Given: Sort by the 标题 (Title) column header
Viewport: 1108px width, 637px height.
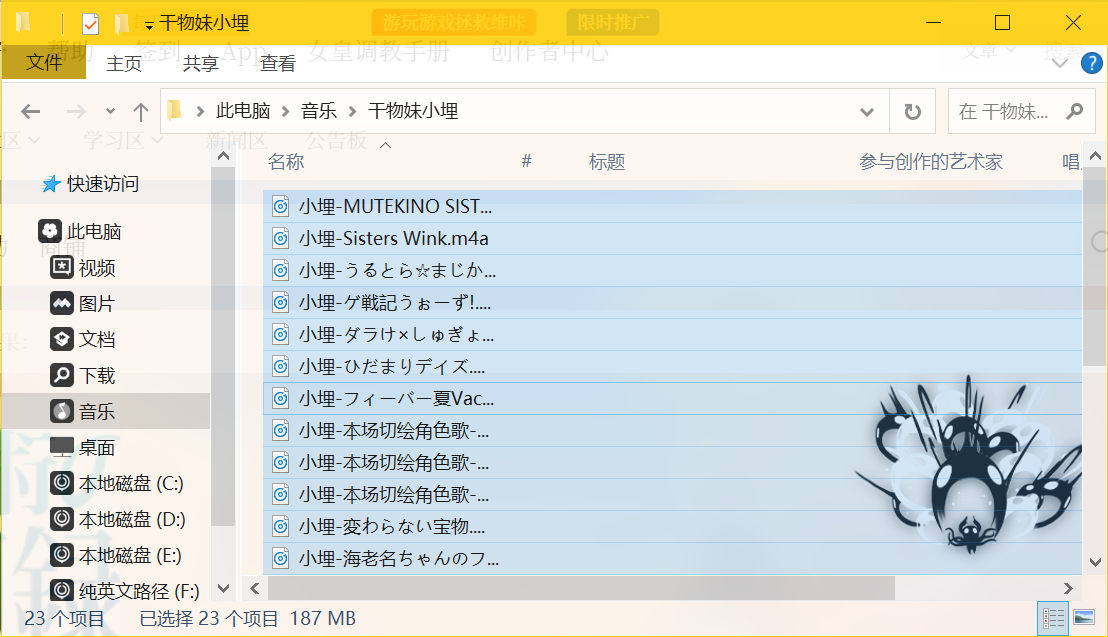Looking at the screenshot, I should click(606, 162).
